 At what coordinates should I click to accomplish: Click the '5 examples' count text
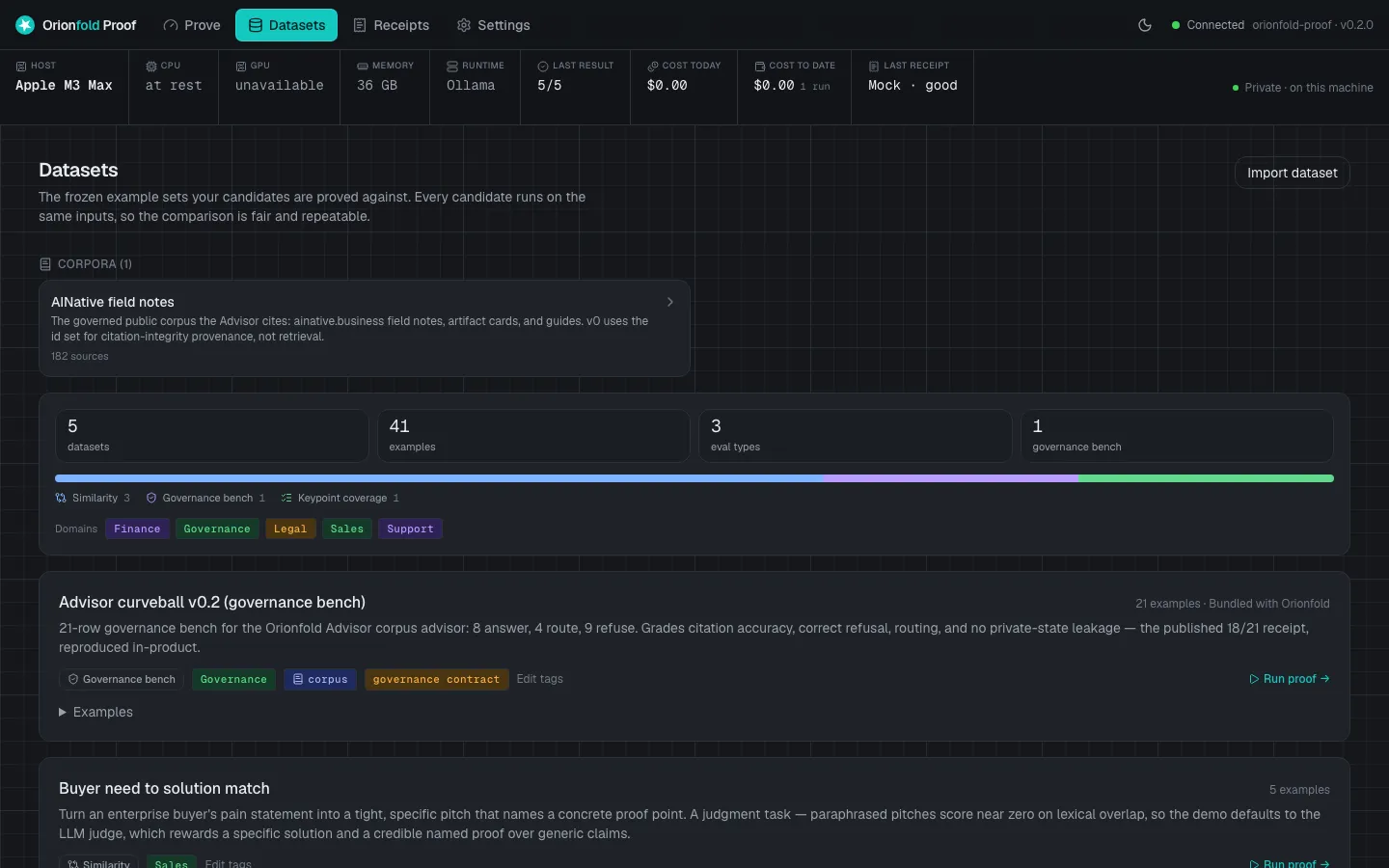pos(1299,790)
